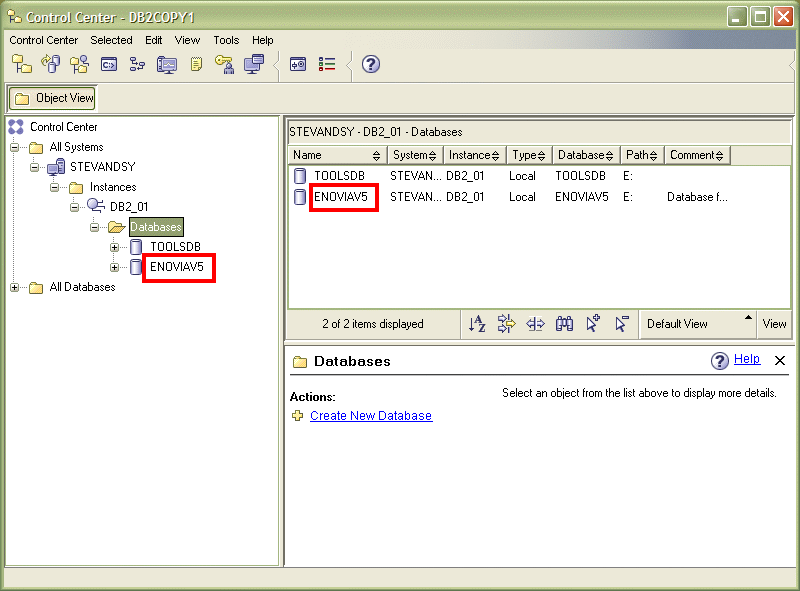
Task: Open the Control Center menu
Action: click(43, 40)
